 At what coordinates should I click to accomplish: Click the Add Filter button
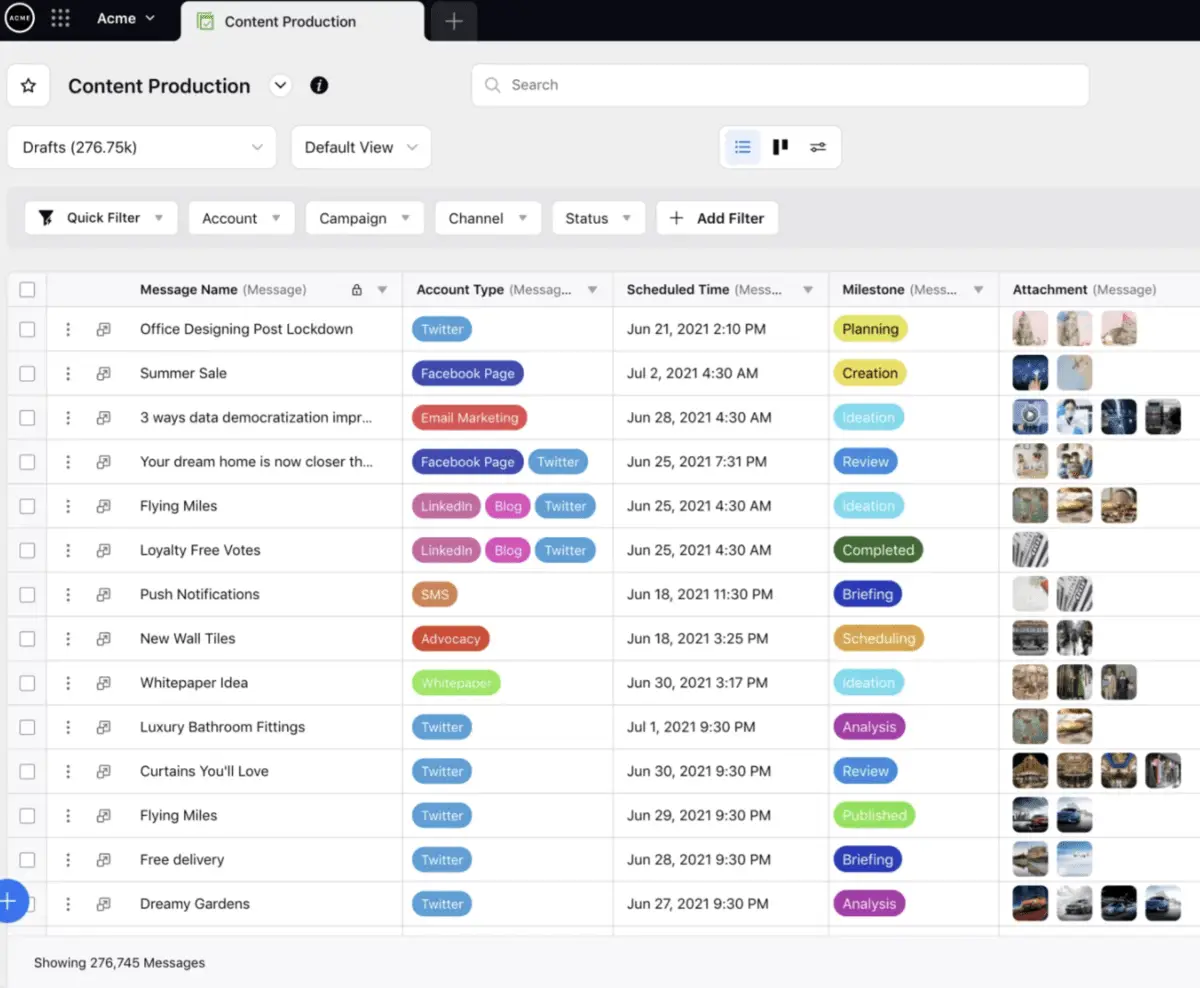[x=717, y=217]
